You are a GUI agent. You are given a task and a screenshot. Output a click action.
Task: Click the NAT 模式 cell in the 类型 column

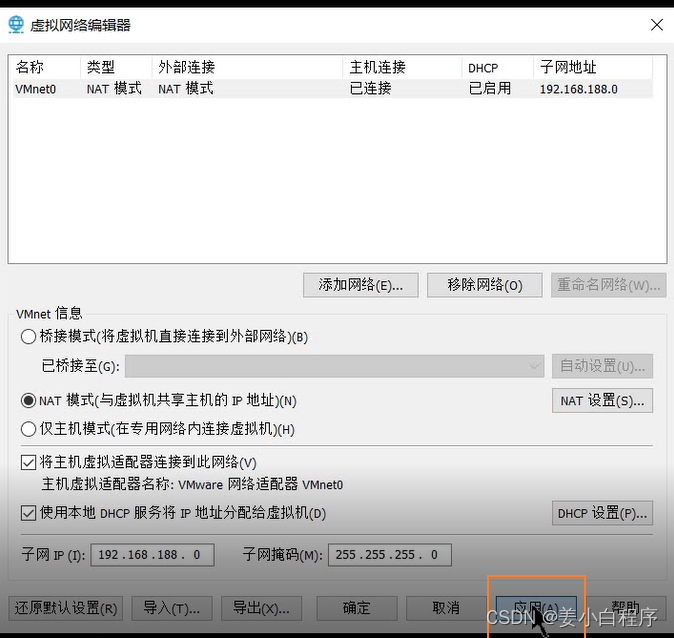click(114, 89)
